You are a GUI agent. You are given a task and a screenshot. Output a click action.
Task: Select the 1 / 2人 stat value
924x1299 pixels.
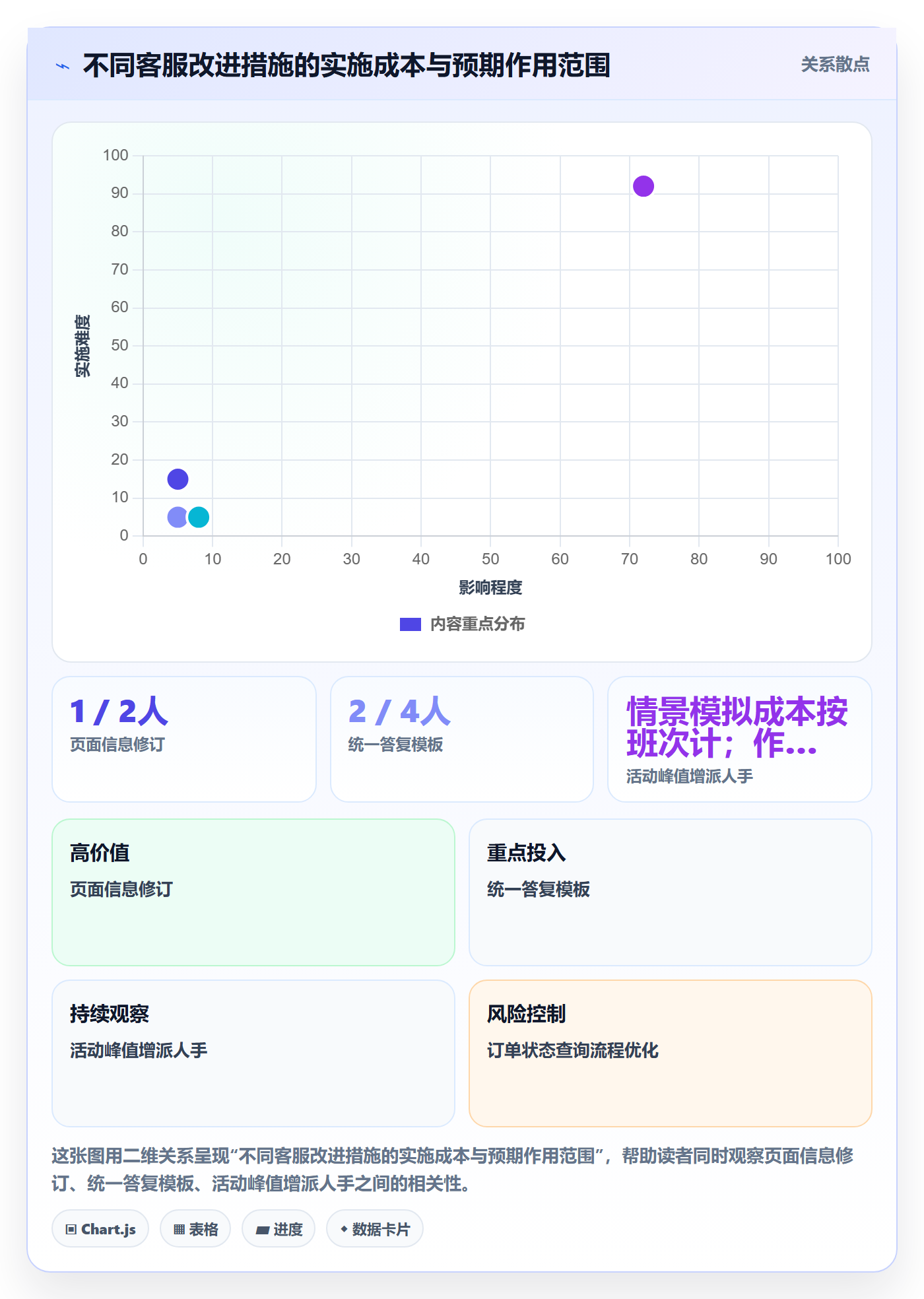click(x=119, y=712)
